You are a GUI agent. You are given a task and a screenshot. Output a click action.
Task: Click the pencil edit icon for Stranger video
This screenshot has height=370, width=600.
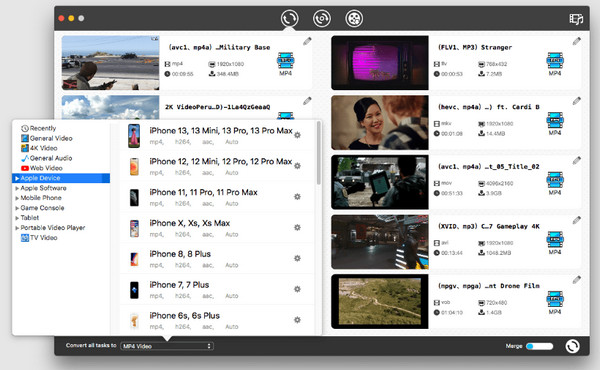(577, 41)
